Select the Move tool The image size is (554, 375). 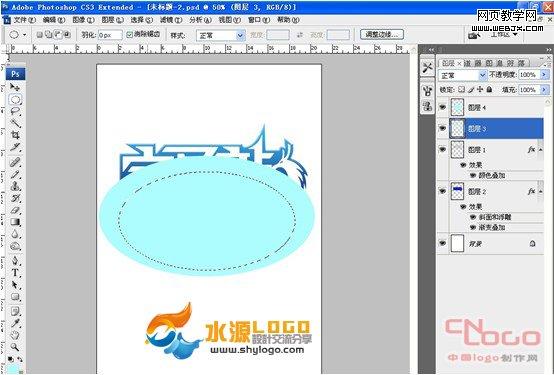15,87
